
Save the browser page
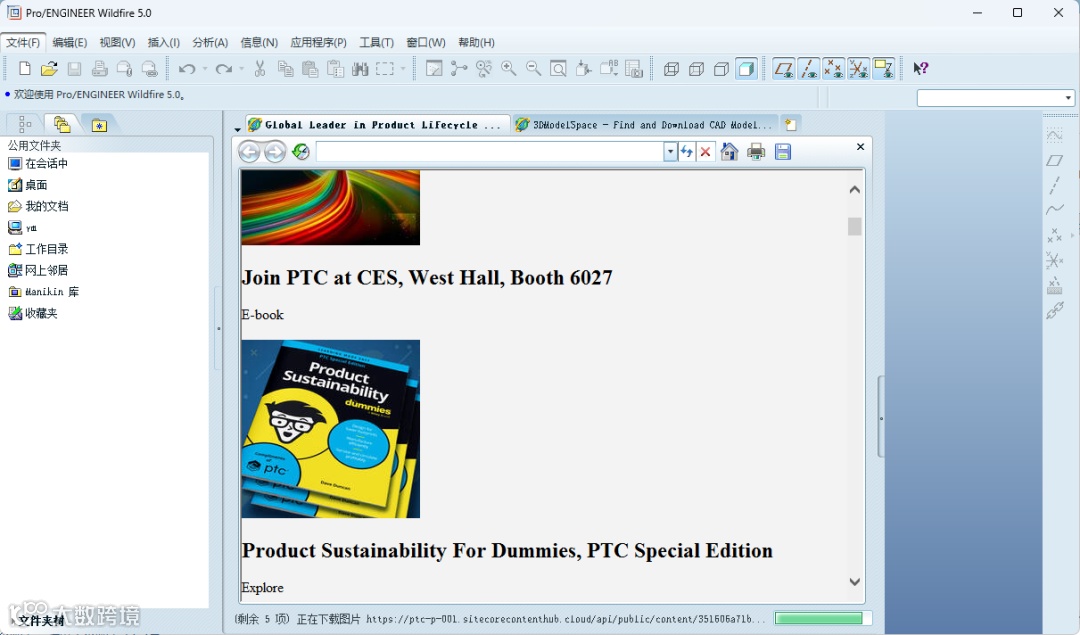click(782, 152)
